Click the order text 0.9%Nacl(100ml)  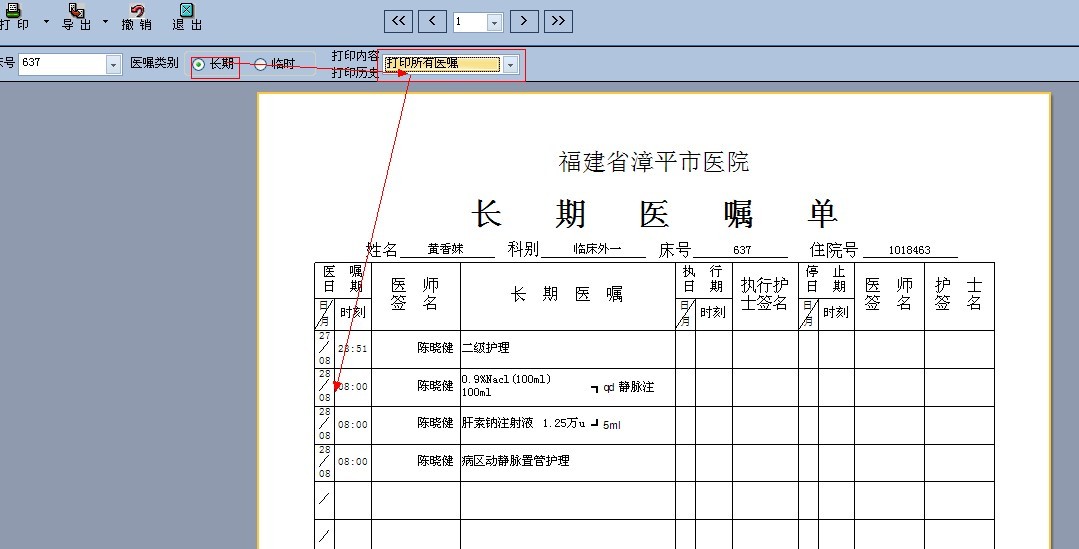click(506, 379)
